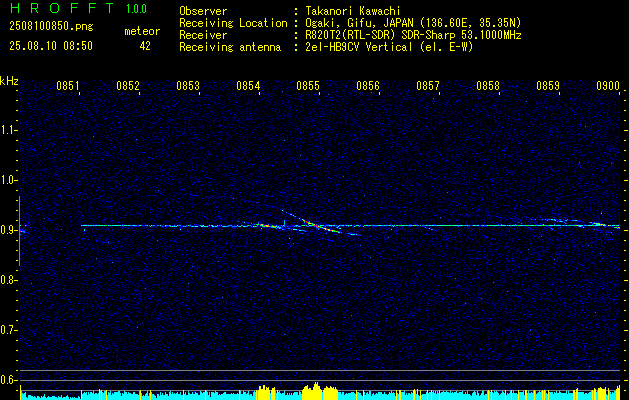Click the Receiving Location Ogaki, Gifu text
Viewport: 629px width, 400px height.
413,23
